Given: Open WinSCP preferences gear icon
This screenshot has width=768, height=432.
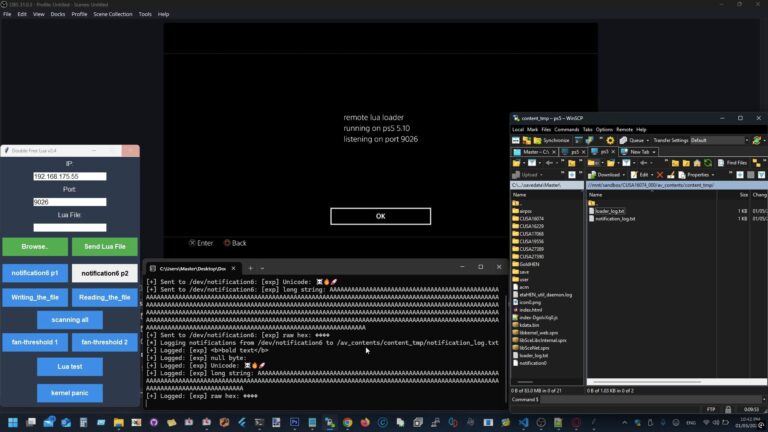Looking at the screenshot, I should [x=610, y=140].
